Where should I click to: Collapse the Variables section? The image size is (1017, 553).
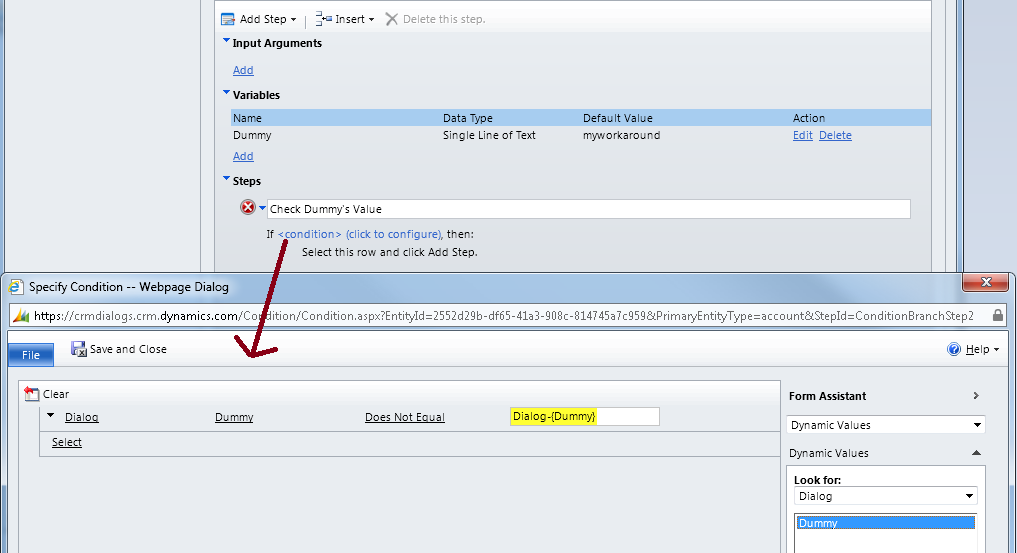click(x=226, y=95)
